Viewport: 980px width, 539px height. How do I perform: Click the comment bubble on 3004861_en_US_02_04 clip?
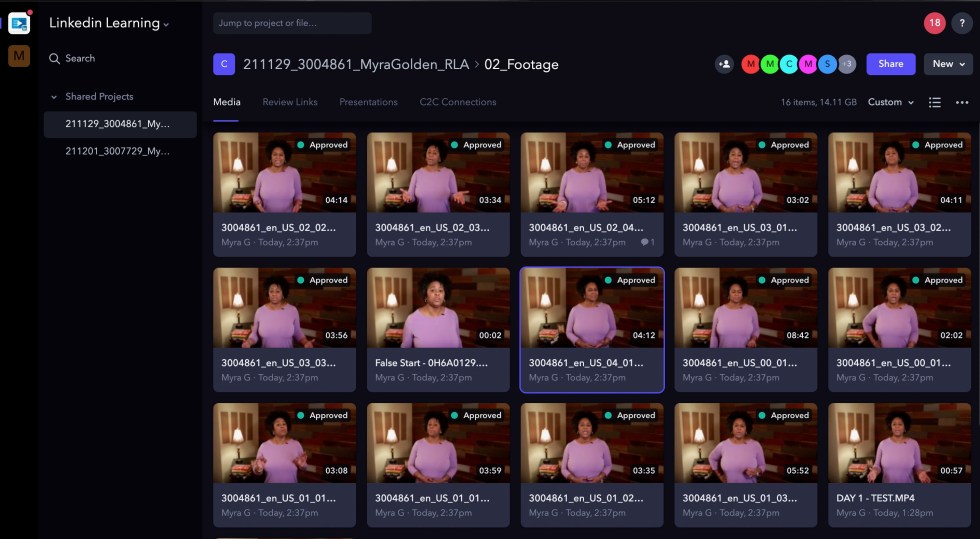pyautogui.click(x=647, y=242)
